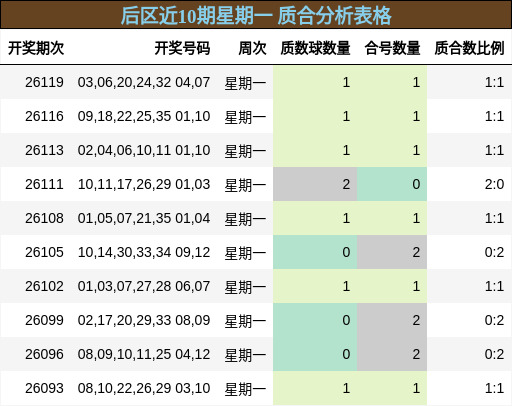Click period number 26111
This screenshot has width=512, height=406.
coord(44,184)
